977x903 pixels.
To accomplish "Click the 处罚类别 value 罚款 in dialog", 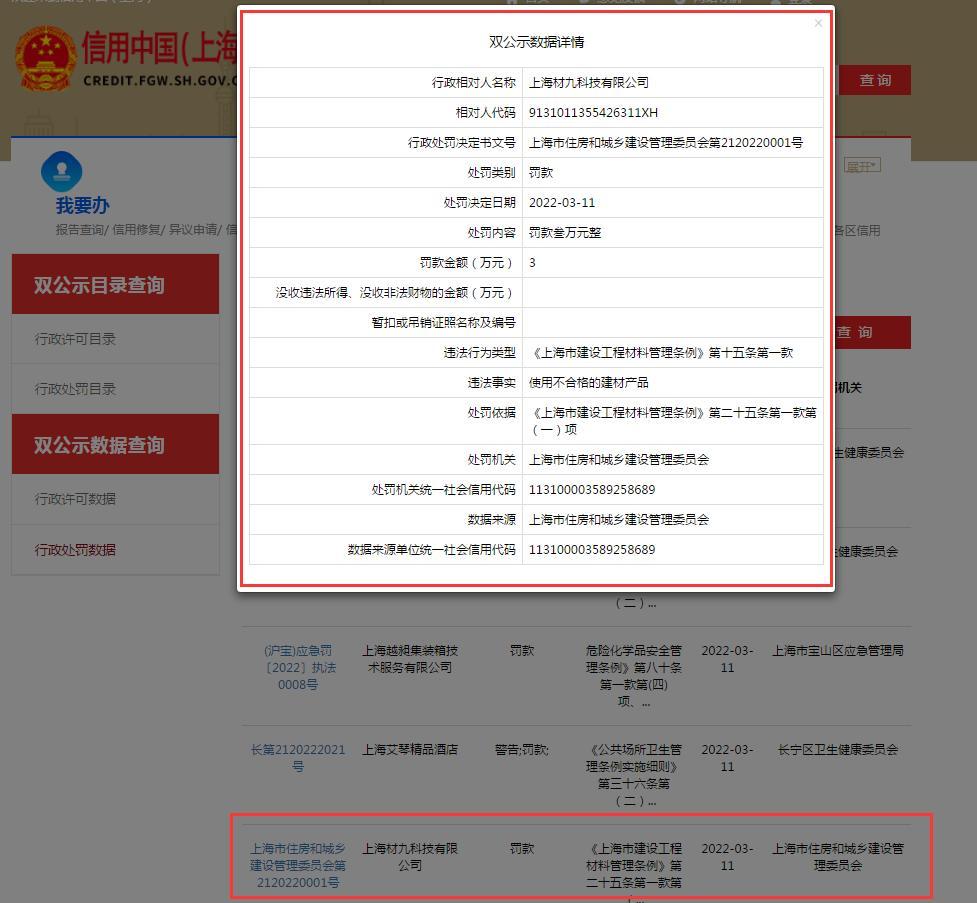I will tap(541, 173).
